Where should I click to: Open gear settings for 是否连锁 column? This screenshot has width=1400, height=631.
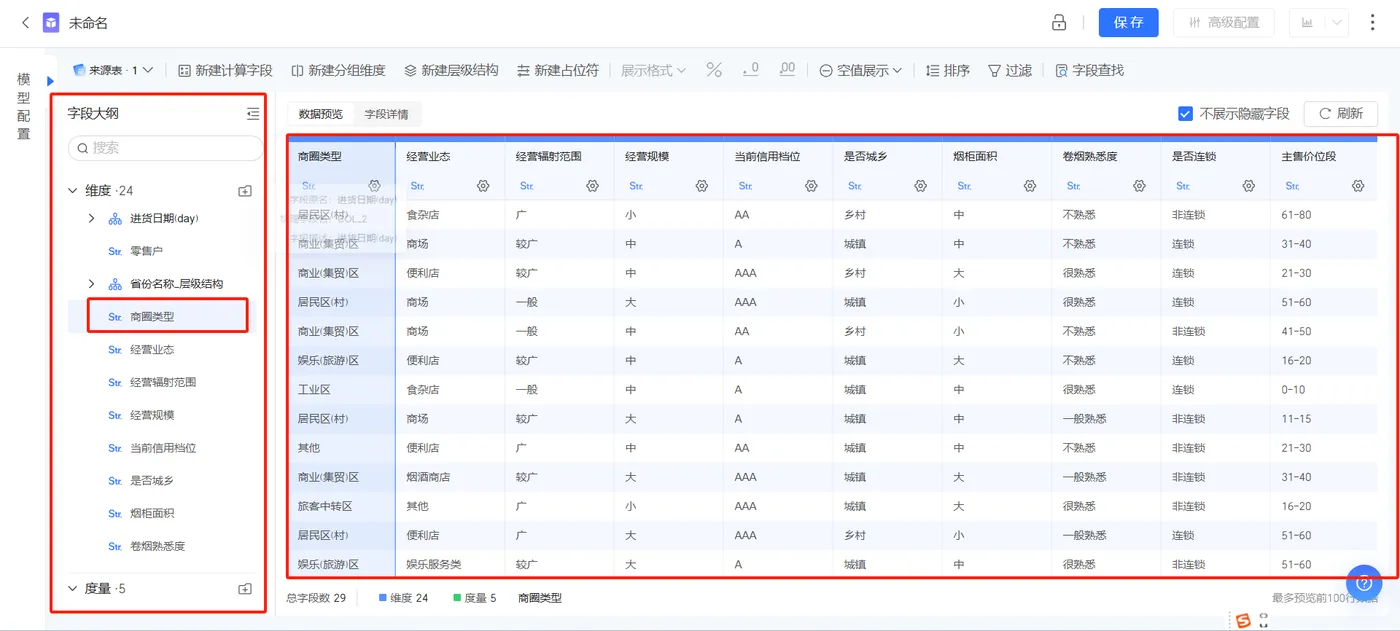[x=1248, y=186]
